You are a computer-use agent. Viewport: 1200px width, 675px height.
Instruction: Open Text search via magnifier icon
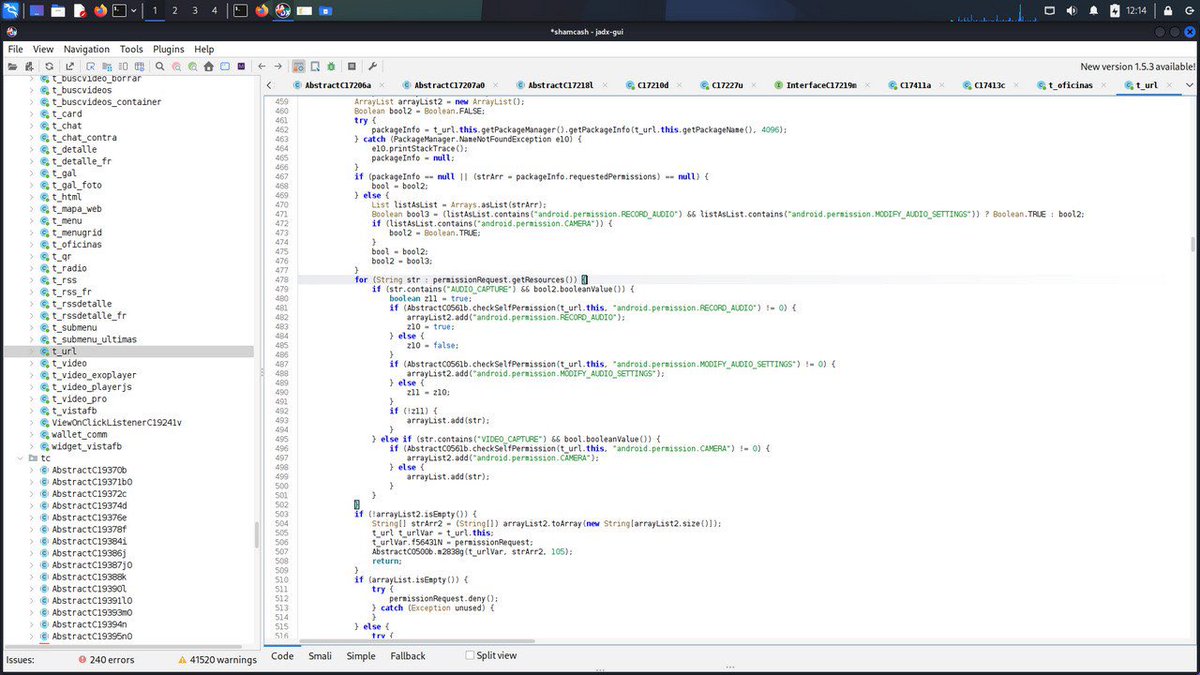pos(160,66)
